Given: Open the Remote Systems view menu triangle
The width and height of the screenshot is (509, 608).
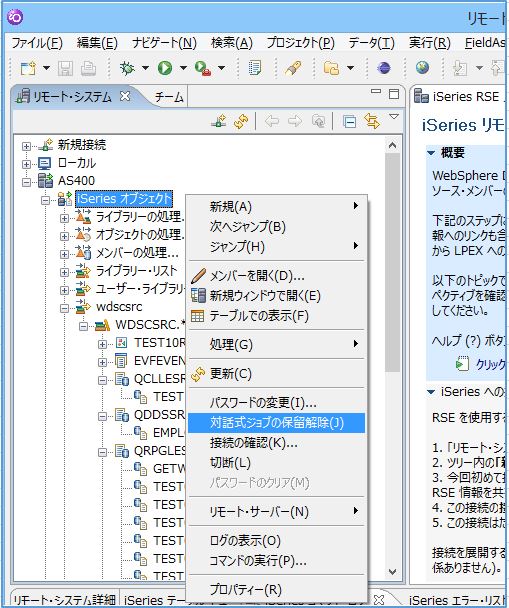Looking at the screenshot, I should (x=394, y=116).
